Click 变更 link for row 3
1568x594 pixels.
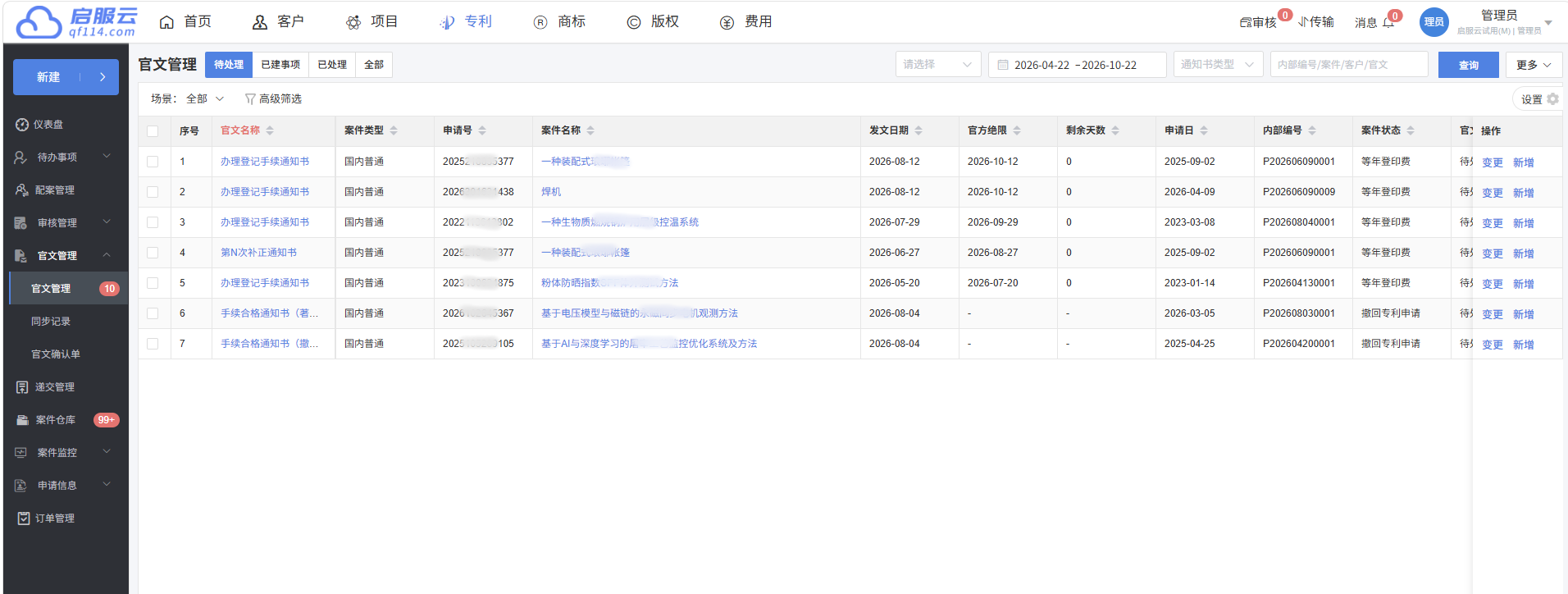(x=1493, y=223)
